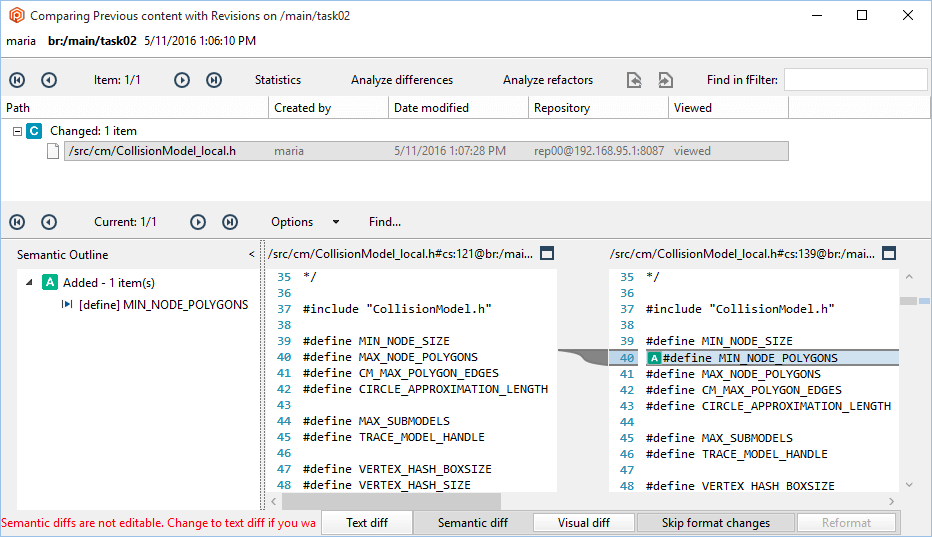The image size is (932, 537).
Task: Go to previous item in revision list
Action: (49, 80)
